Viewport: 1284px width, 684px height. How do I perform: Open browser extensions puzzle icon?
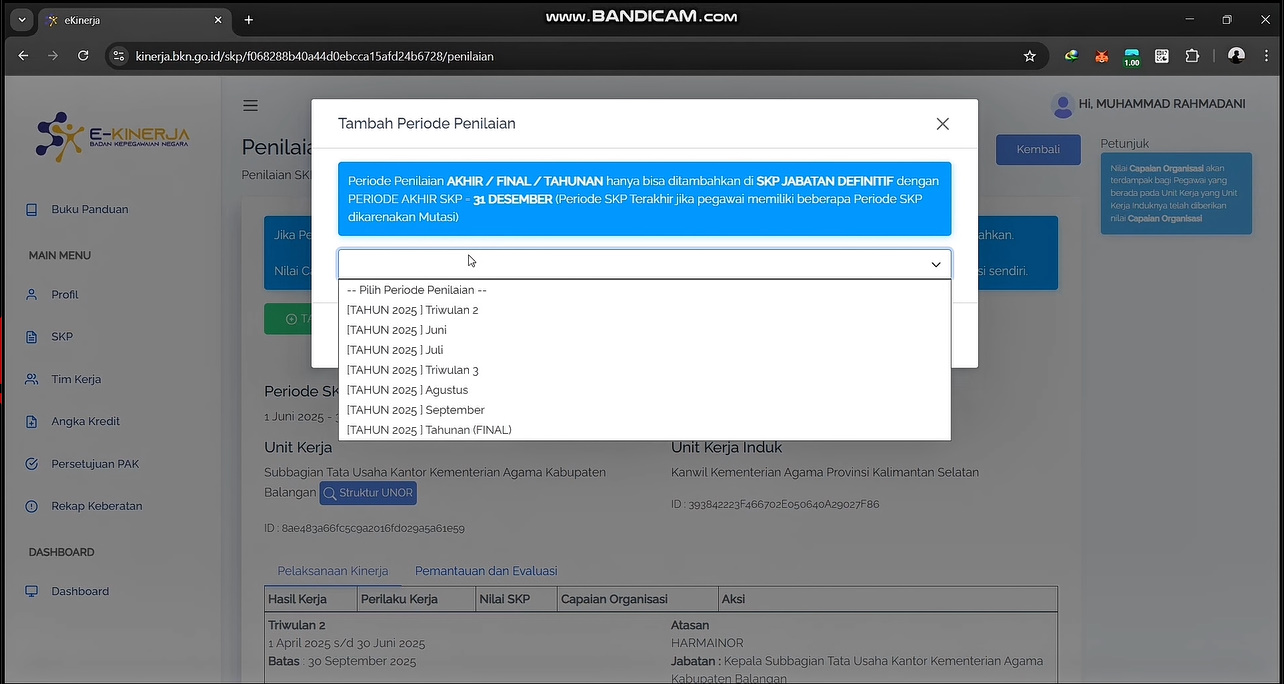coord(1192,56)
